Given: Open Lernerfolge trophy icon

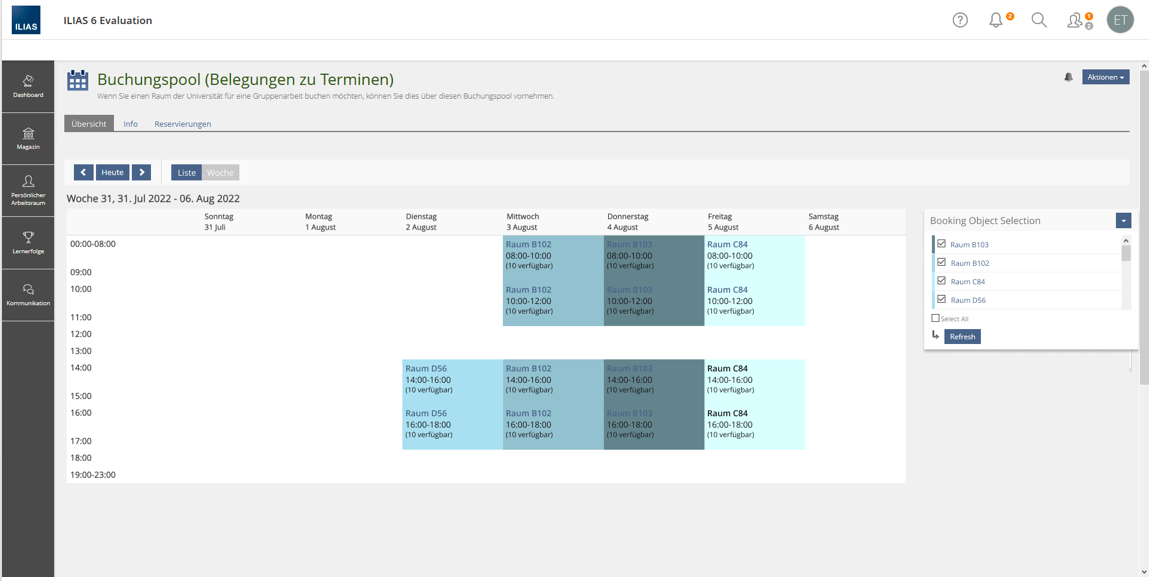Looking at the screenshot, I should click(28, 243).
